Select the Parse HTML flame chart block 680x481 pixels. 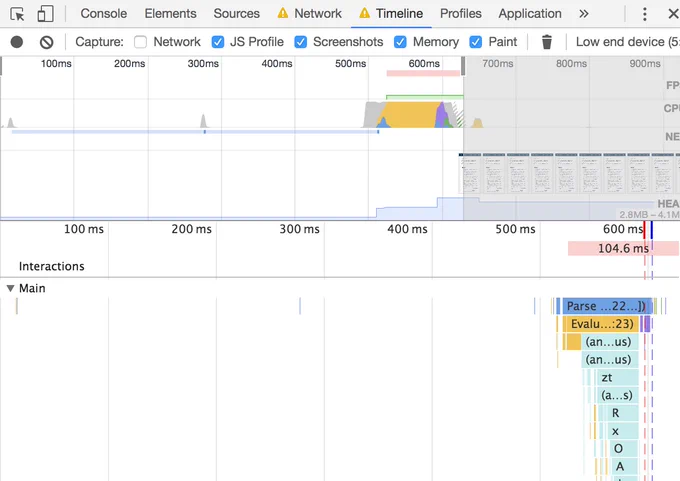click(x=606, y=306)
